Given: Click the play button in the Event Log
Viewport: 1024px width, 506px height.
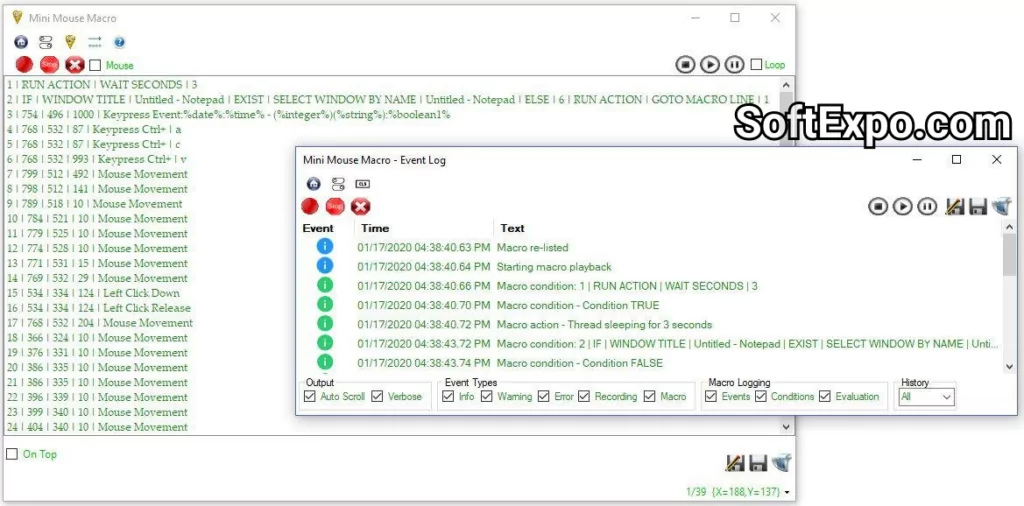Looking at the screenshot, I should click(903, 206).
